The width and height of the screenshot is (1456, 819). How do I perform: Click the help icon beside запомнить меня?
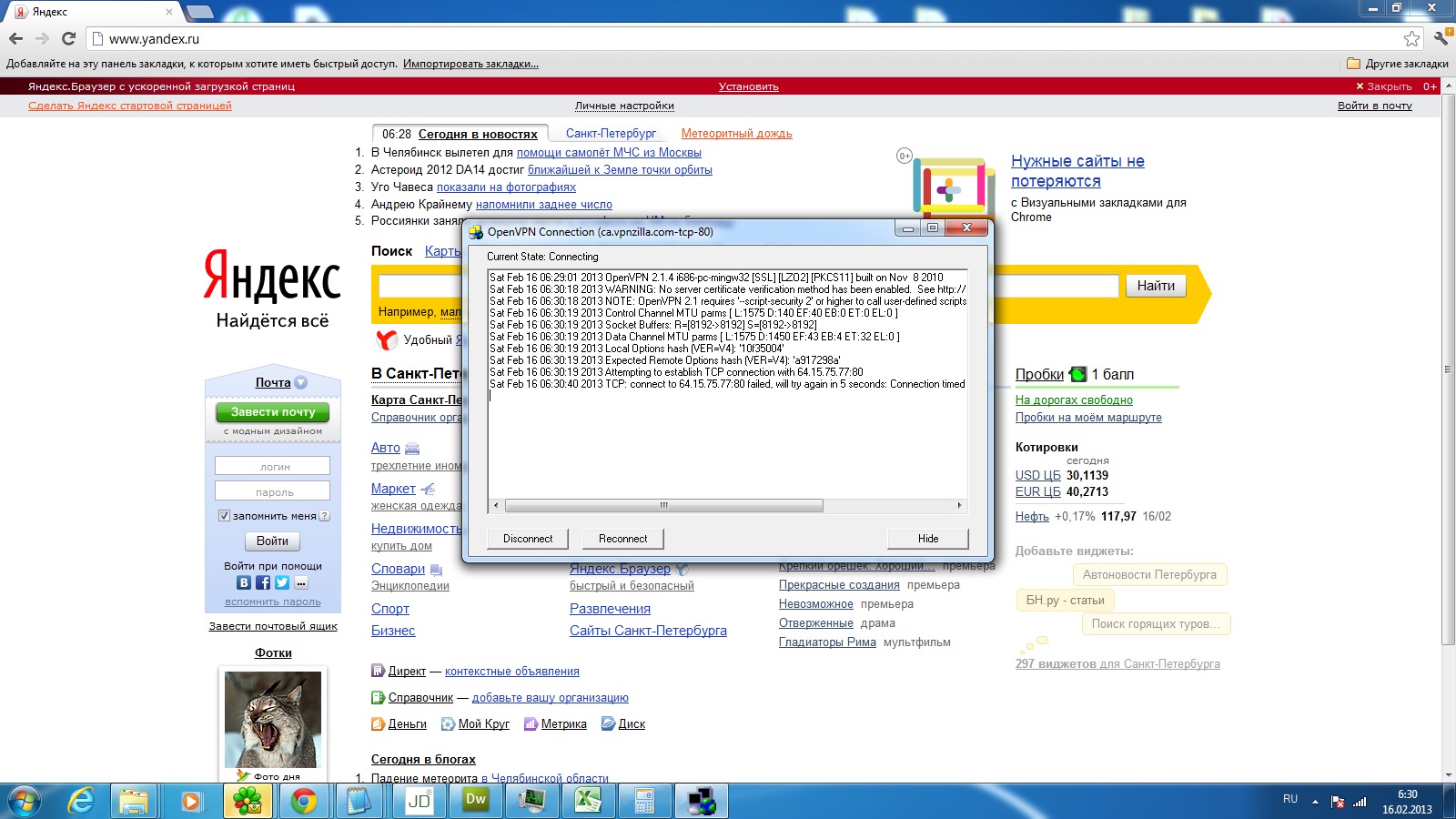325,516
